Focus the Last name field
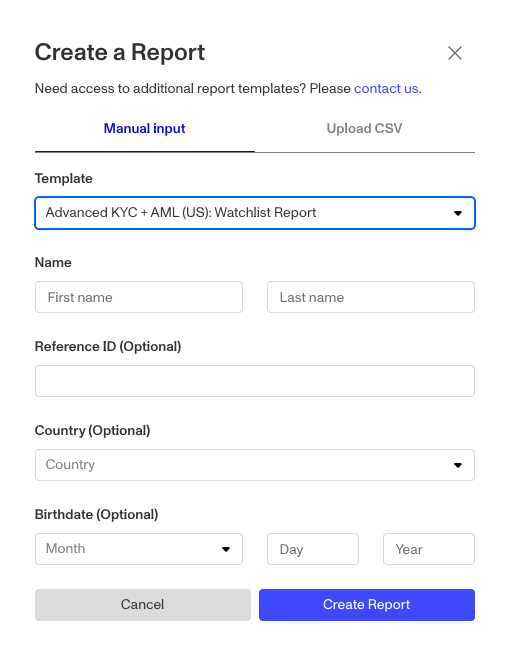 click(x=371, y=297)
